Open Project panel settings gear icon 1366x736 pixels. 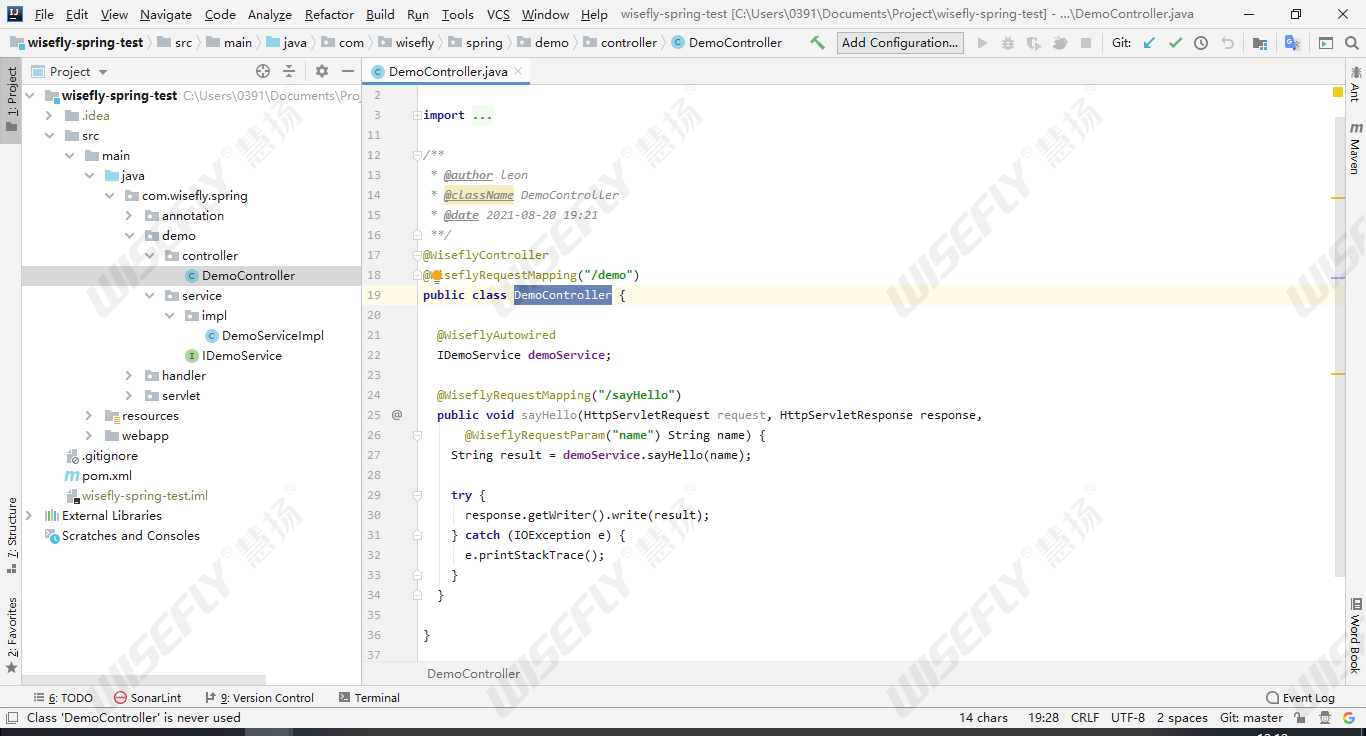(322, 71)
